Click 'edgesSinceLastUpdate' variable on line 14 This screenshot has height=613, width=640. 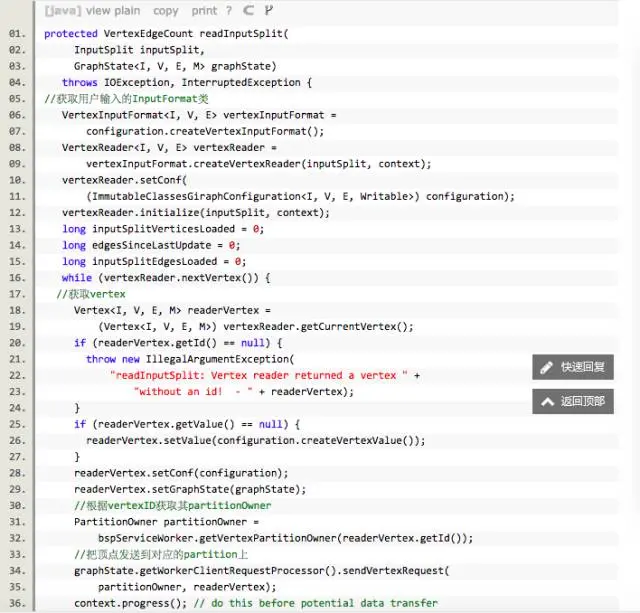(x=151, y=245)
